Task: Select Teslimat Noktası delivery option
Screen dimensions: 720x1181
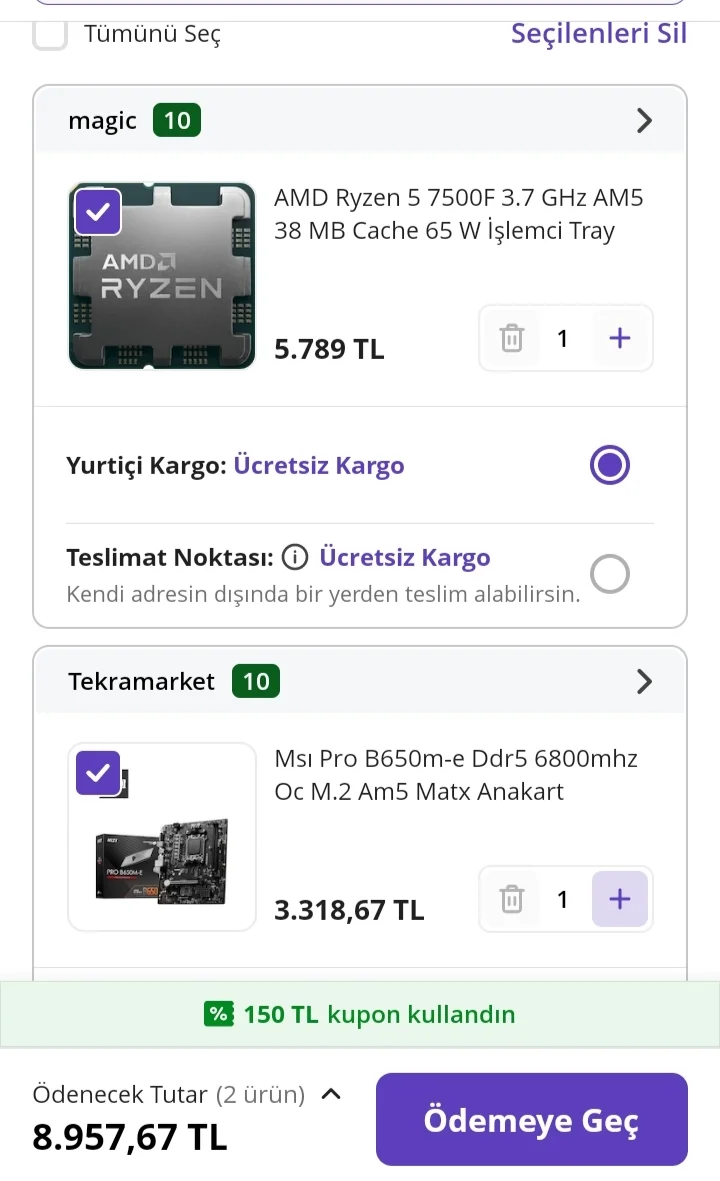Action: pos(609,574)
